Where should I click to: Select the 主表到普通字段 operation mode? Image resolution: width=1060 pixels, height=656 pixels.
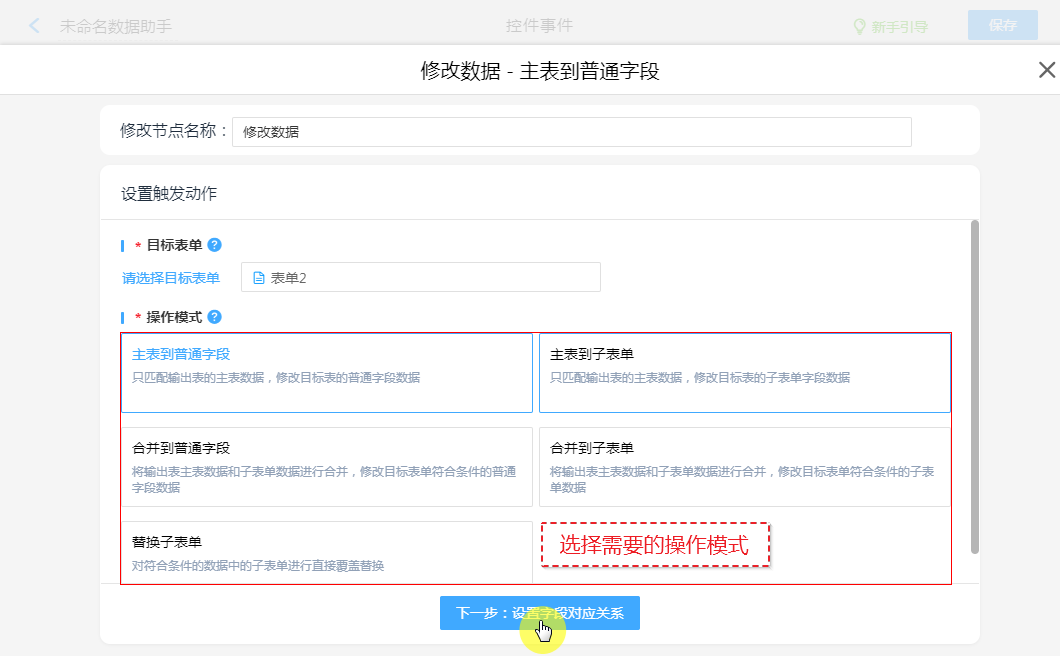click(x=326, y=372)
